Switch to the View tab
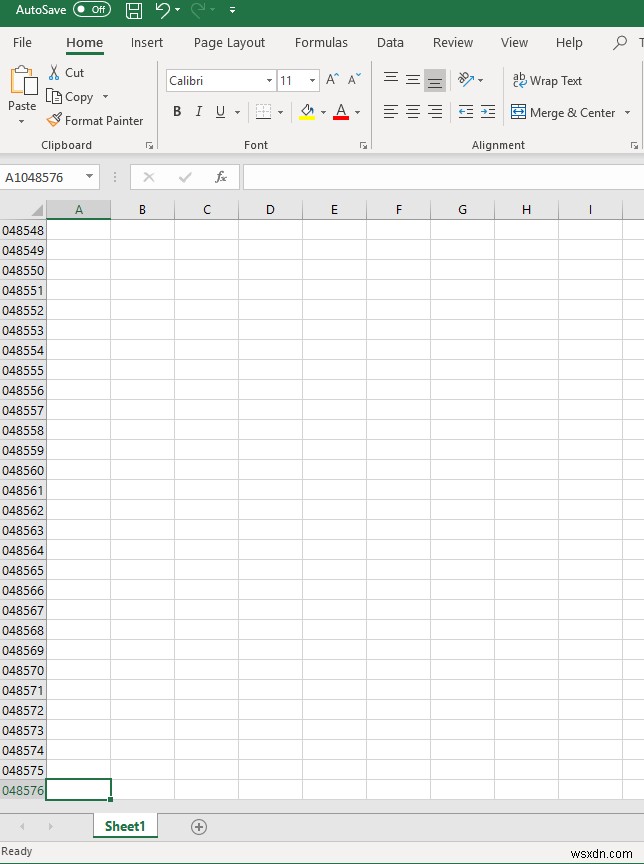The image size is (644, 864). point(514,42)
